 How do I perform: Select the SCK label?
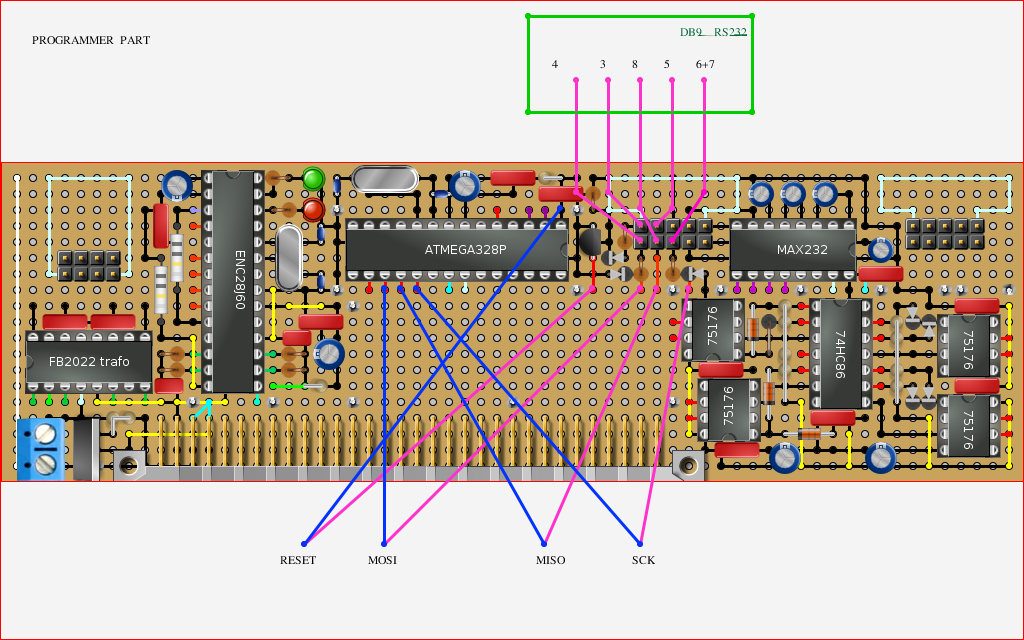point(643,560)
